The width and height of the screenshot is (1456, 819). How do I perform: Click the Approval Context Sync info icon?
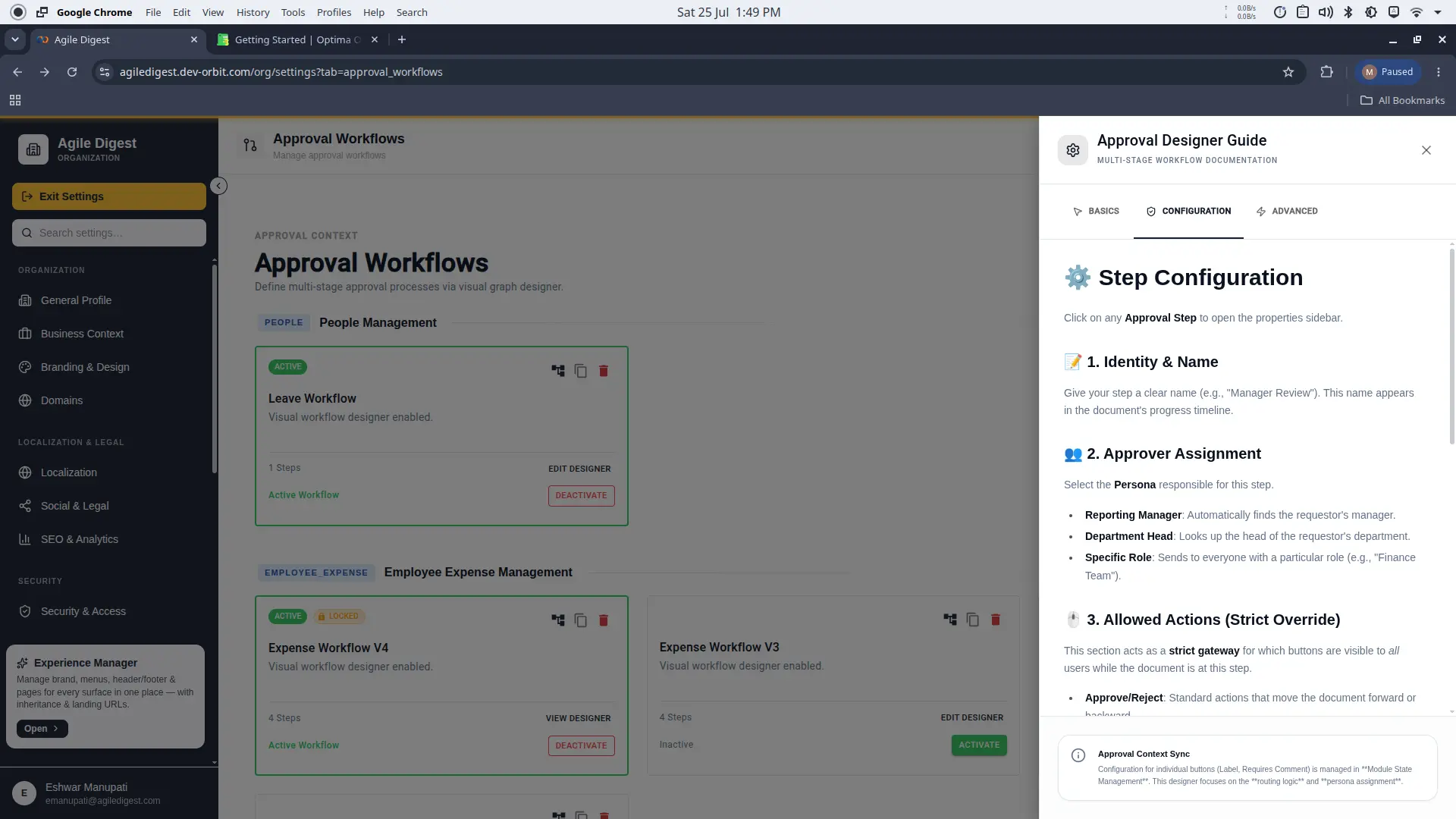point(1078,755)
